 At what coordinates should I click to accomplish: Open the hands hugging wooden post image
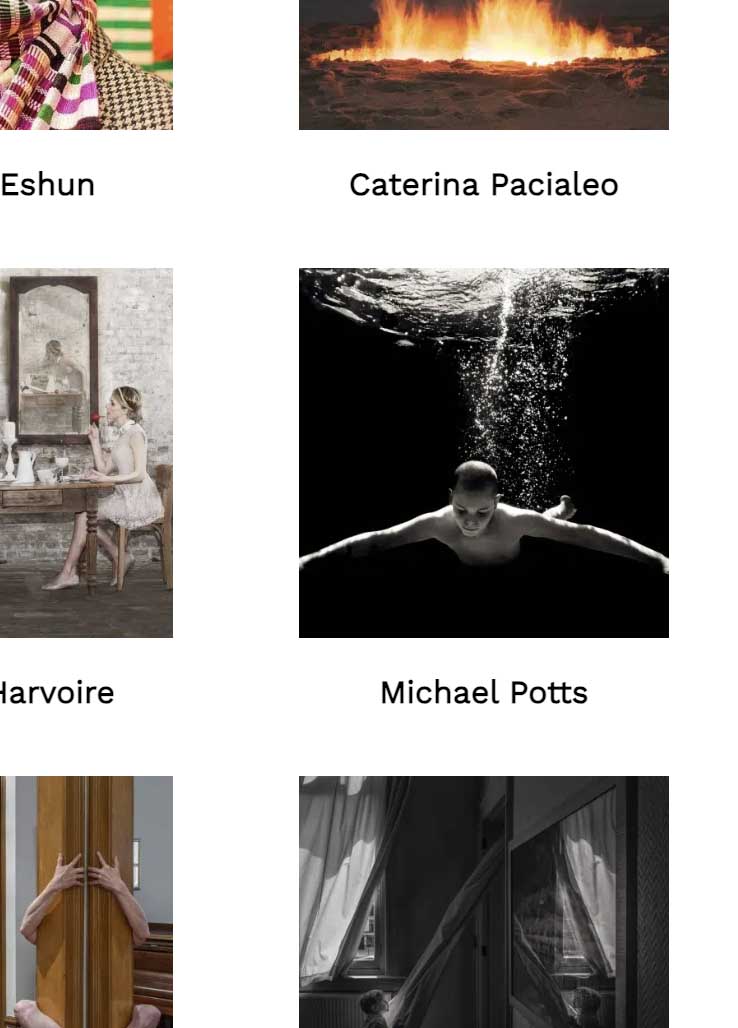[86, 902]
